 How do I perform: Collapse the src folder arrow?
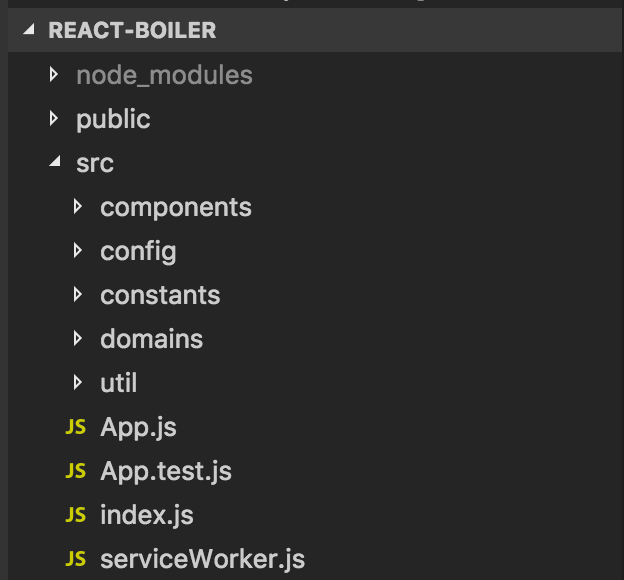click(x=54, y=163)
